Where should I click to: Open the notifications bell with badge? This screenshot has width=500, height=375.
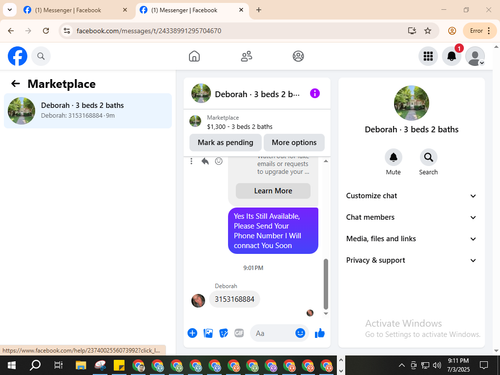coord(452,56)
